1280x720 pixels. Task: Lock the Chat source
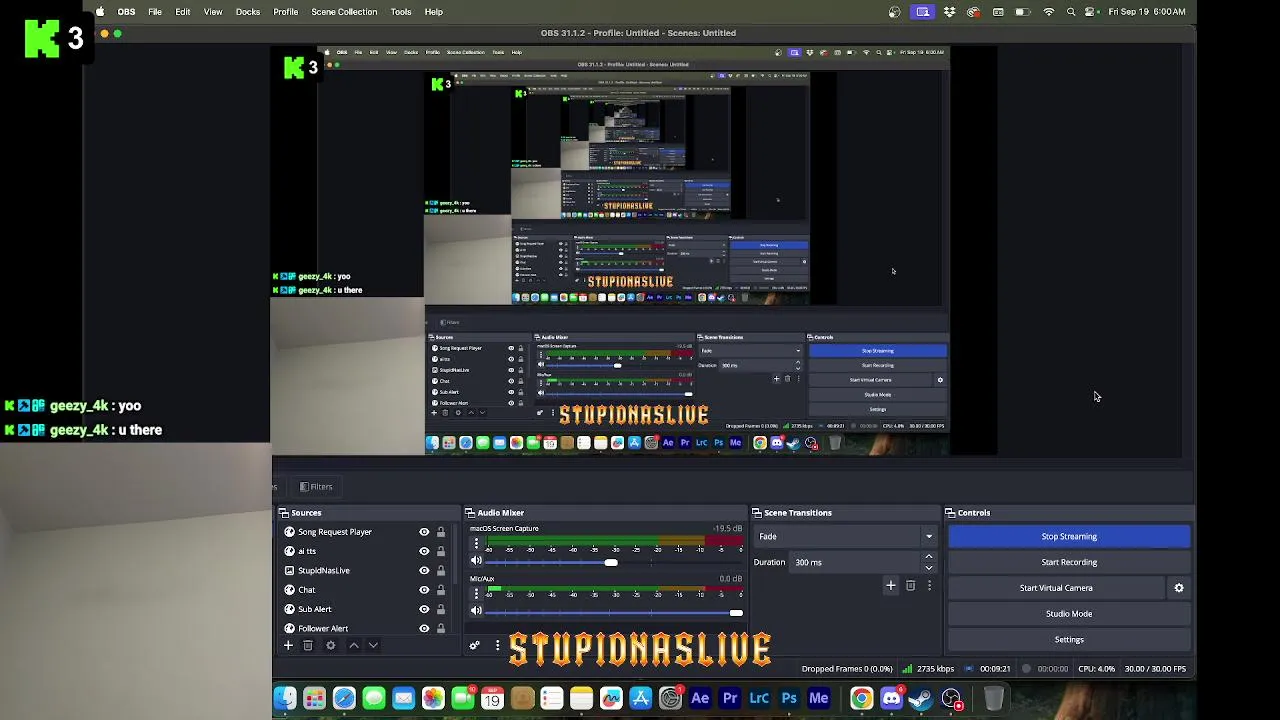tap(441, 590)
